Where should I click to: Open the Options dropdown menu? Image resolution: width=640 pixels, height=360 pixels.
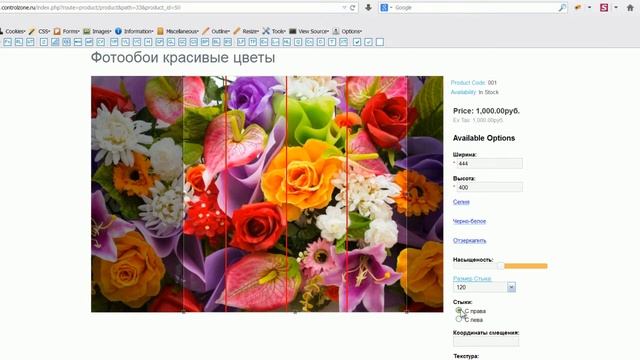coord(347,31)
